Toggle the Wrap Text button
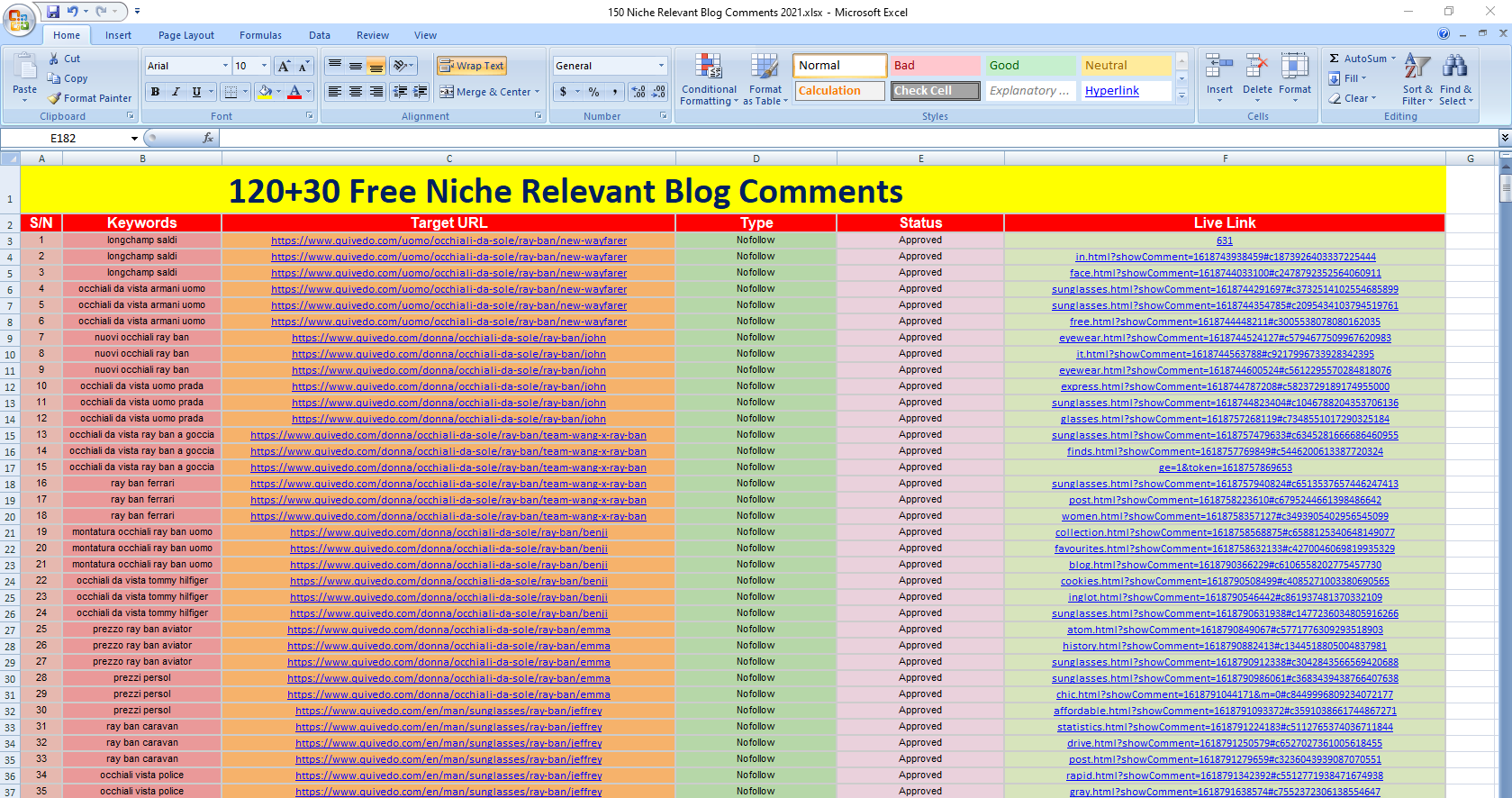Viewport: 1512px width, 798px height. click(472, 66)
